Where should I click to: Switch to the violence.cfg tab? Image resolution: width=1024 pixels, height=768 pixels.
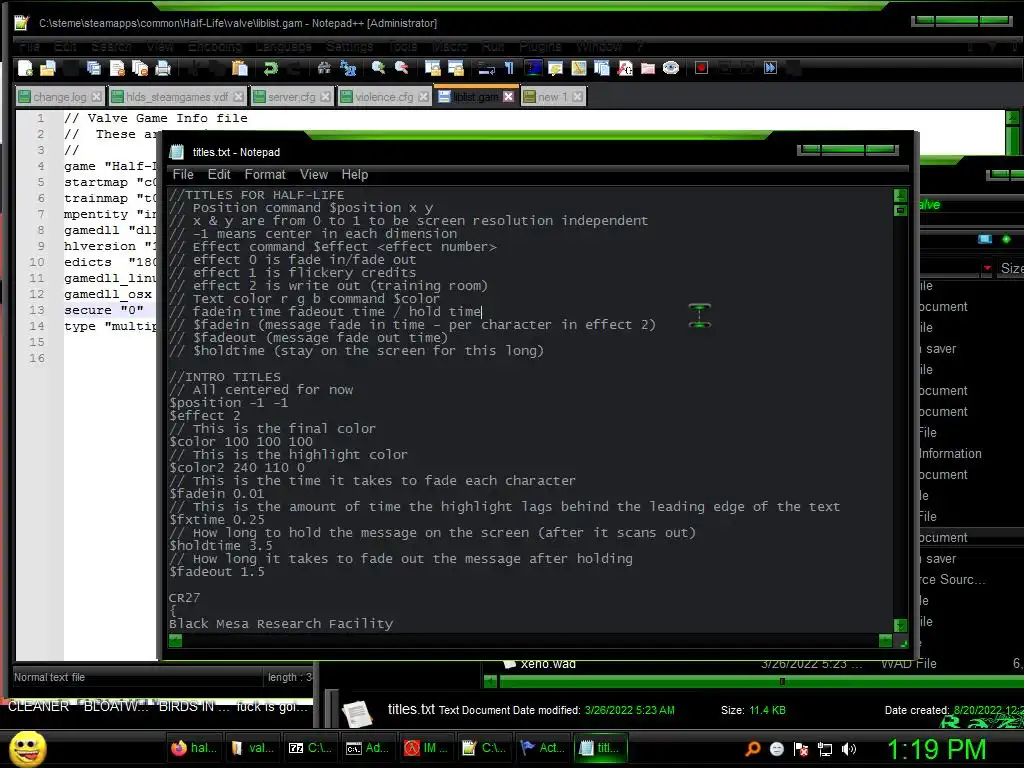click(383, 97)
